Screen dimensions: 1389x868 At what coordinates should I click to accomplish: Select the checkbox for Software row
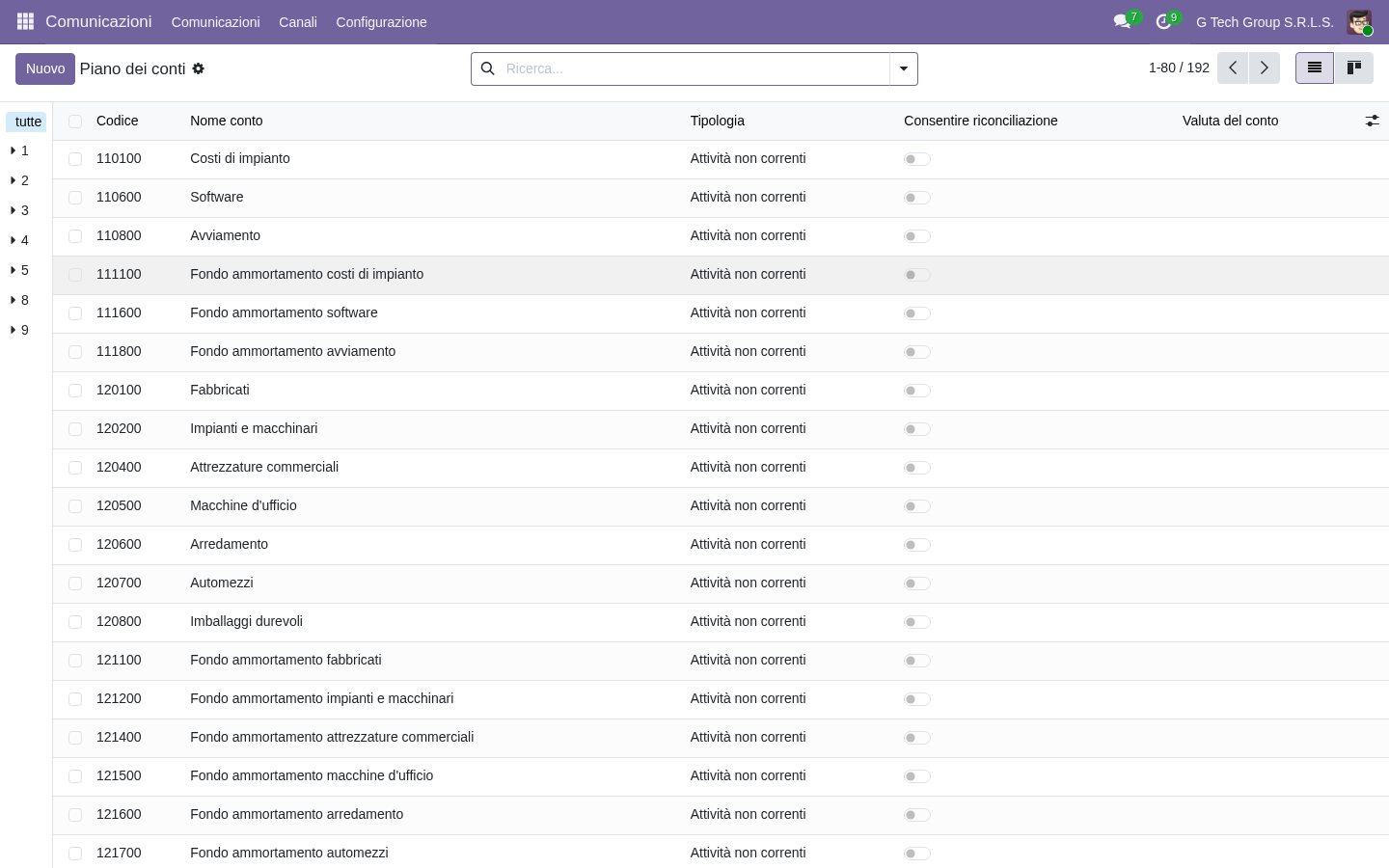tap(75, 198)
